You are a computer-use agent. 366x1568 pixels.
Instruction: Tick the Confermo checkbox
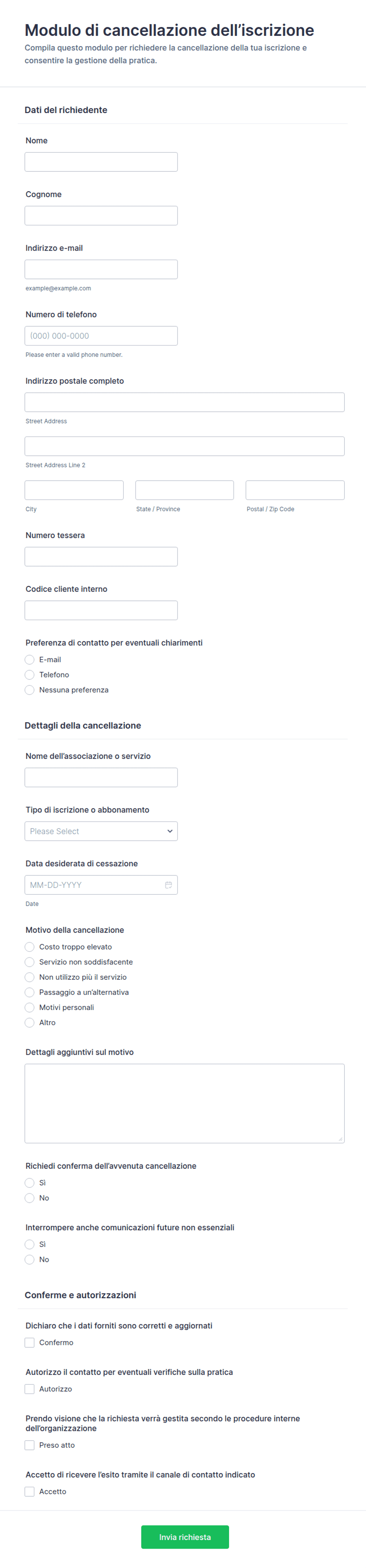click(29, 1342)
